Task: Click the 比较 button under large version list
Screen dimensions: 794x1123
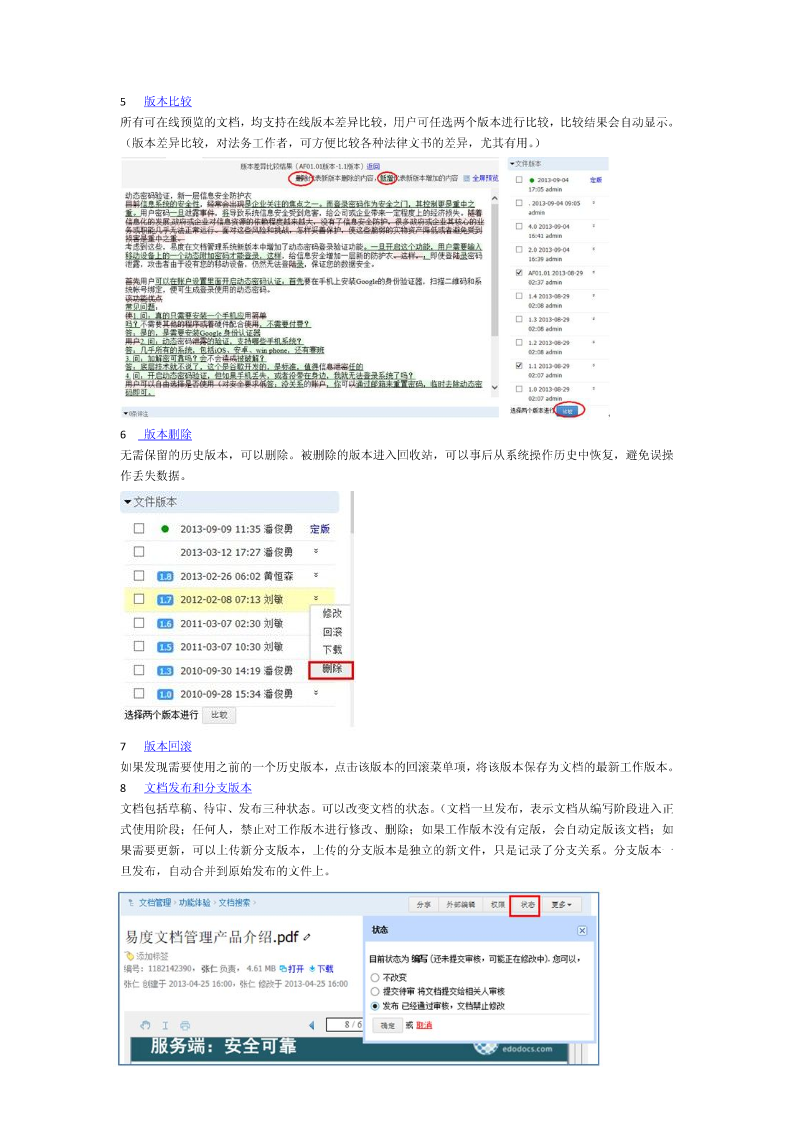Action: [219, 715]
